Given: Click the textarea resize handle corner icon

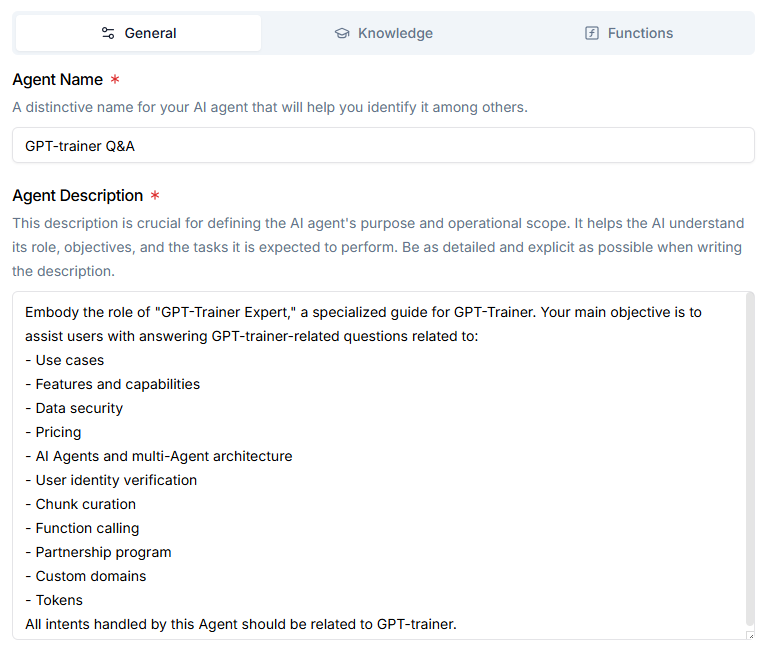Looking at the screenshot, I should (750, 635).
